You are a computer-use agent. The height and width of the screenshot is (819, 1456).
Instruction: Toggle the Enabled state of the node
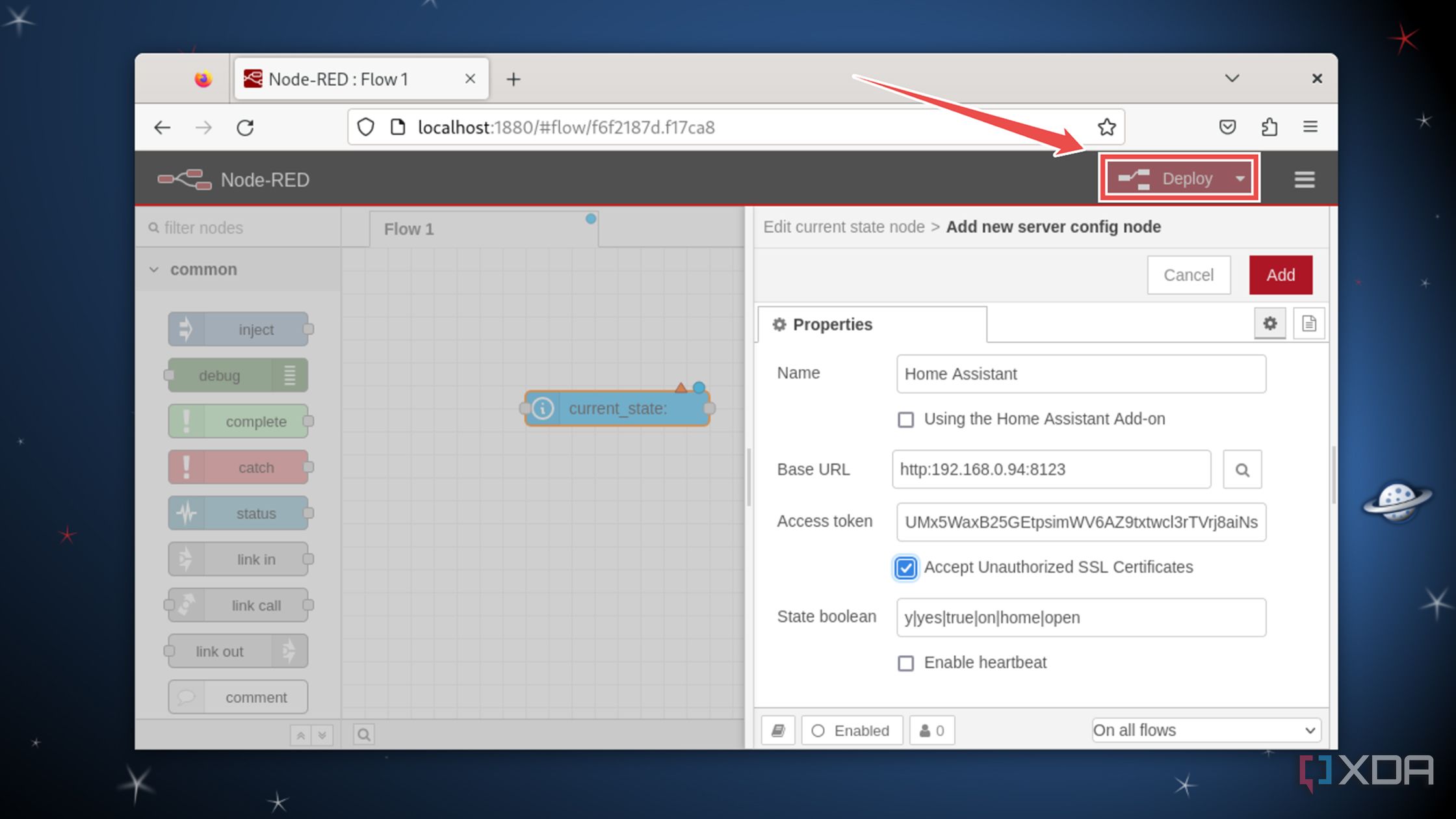coord(851,730)
